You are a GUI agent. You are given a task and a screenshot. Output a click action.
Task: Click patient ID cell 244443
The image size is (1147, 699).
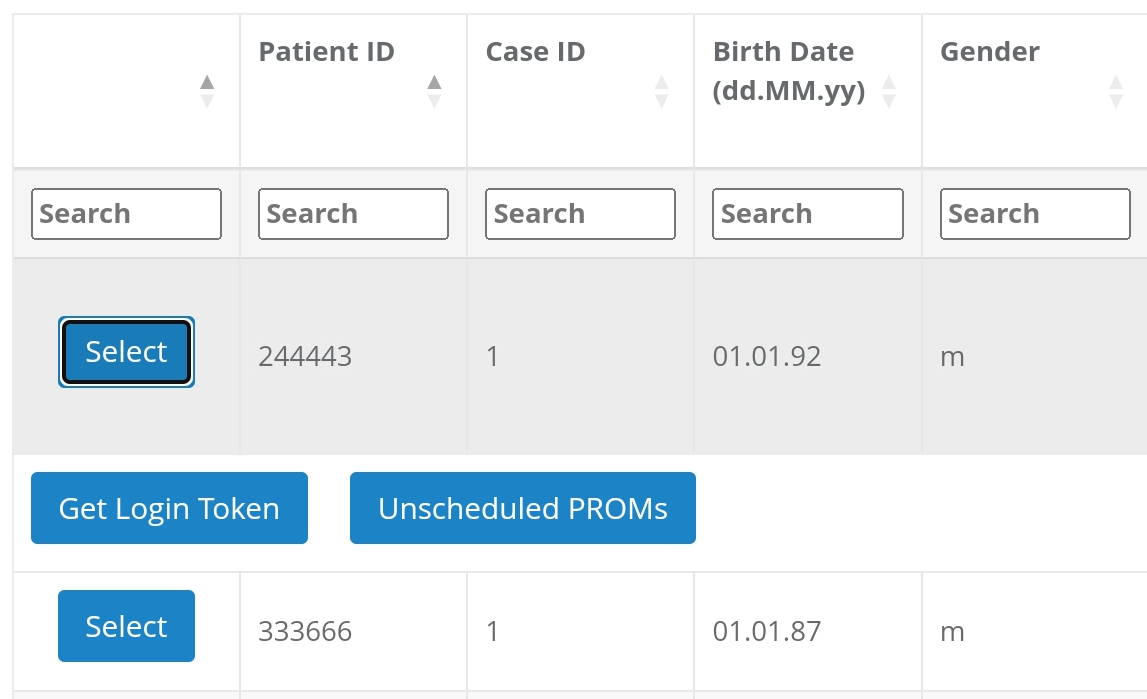[305, 357]
